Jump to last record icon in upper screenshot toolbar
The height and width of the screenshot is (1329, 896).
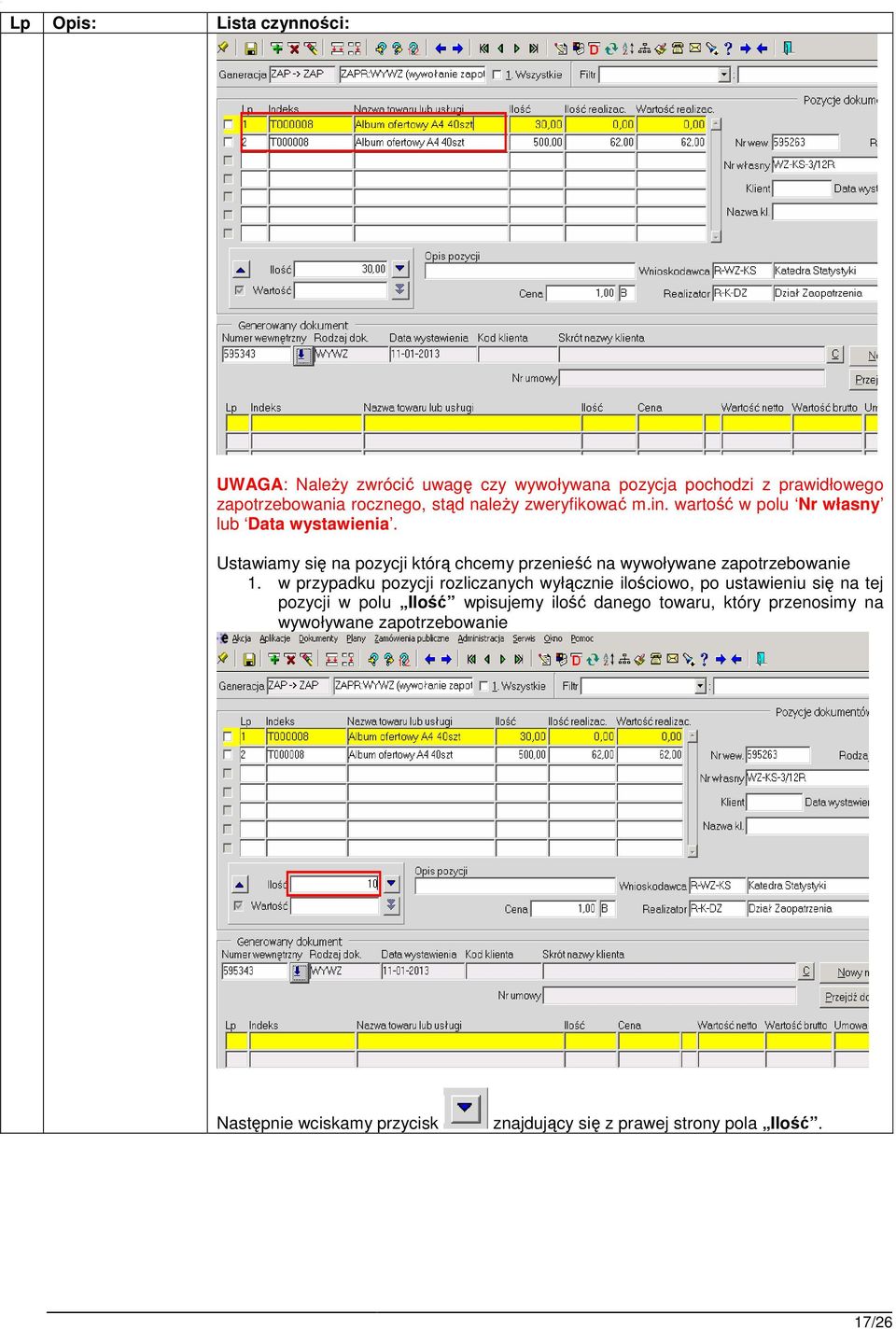pos(533,49)
